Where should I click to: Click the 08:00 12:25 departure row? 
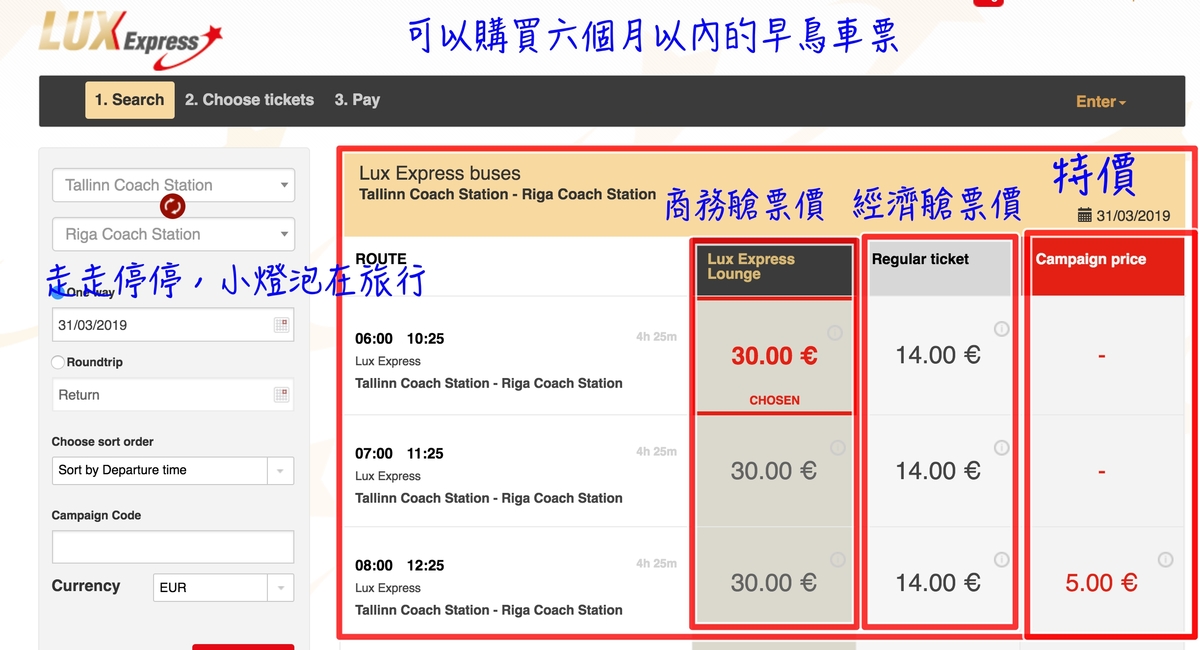515,583
